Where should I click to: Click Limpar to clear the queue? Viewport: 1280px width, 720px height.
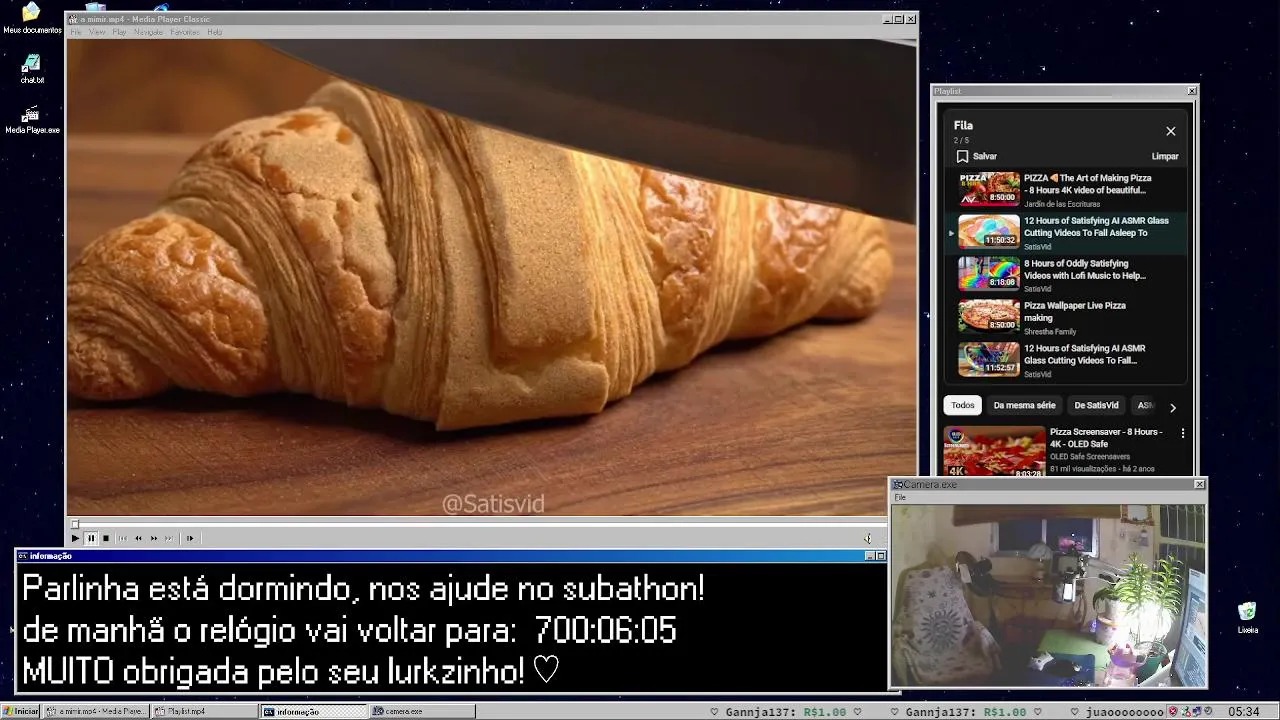[1165, 156]
